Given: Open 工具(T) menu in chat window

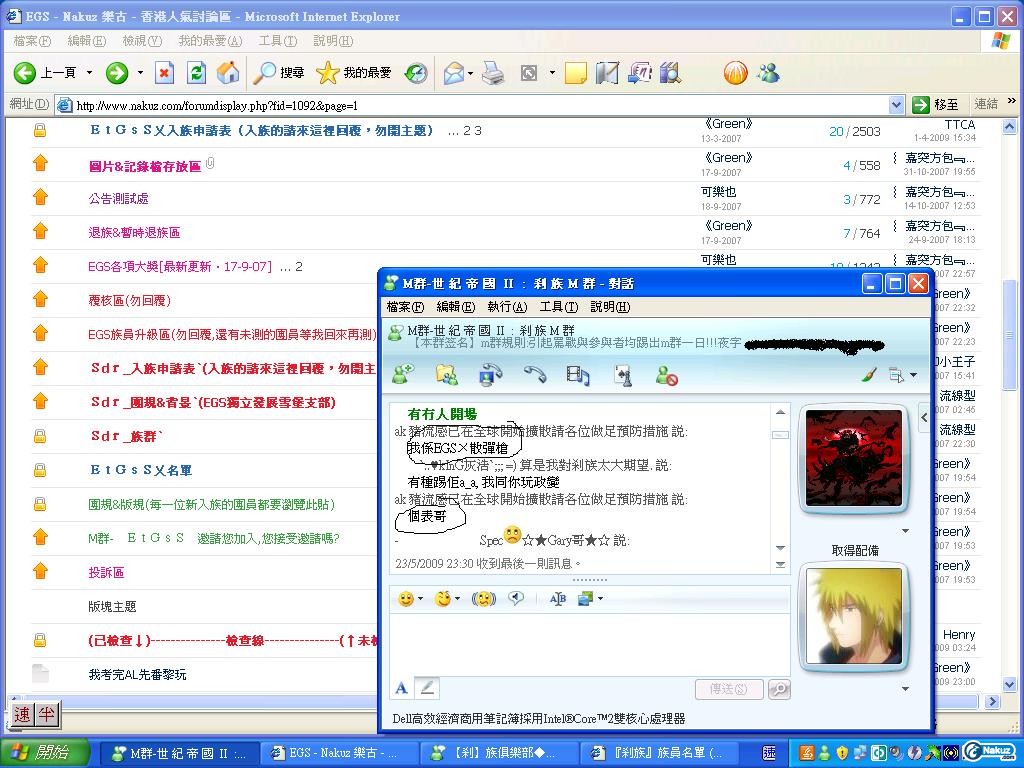Looking at the screenshot, I should pyautogui.click(x=558, y=307).
